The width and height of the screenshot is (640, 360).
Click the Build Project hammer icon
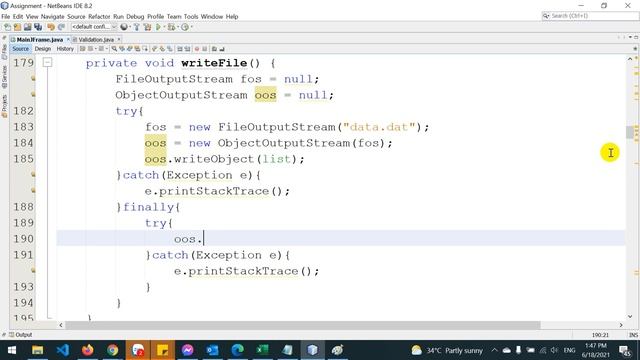(x=137, y=27)
